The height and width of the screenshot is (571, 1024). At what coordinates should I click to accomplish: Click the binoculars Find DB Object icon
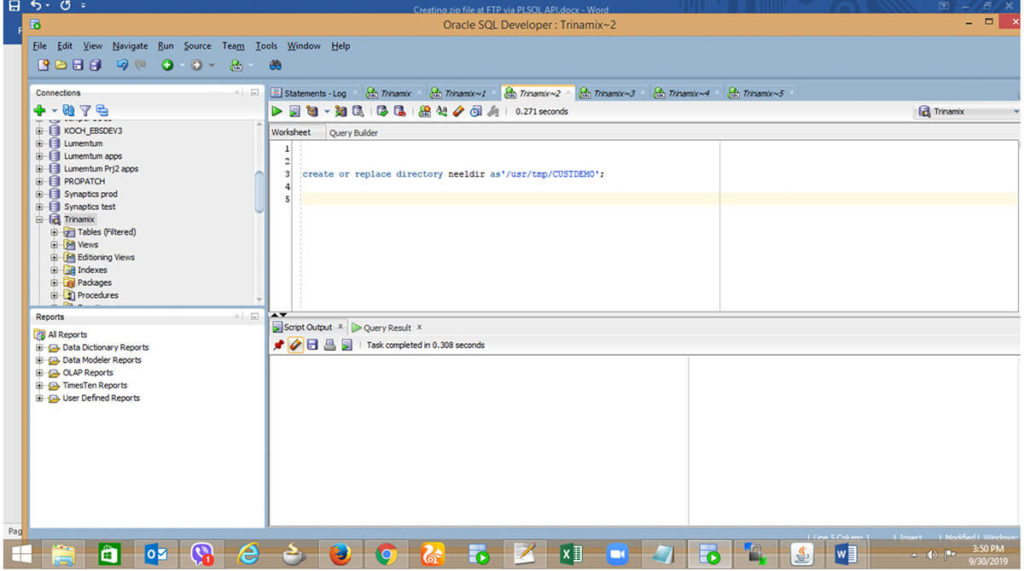[275, 65]
